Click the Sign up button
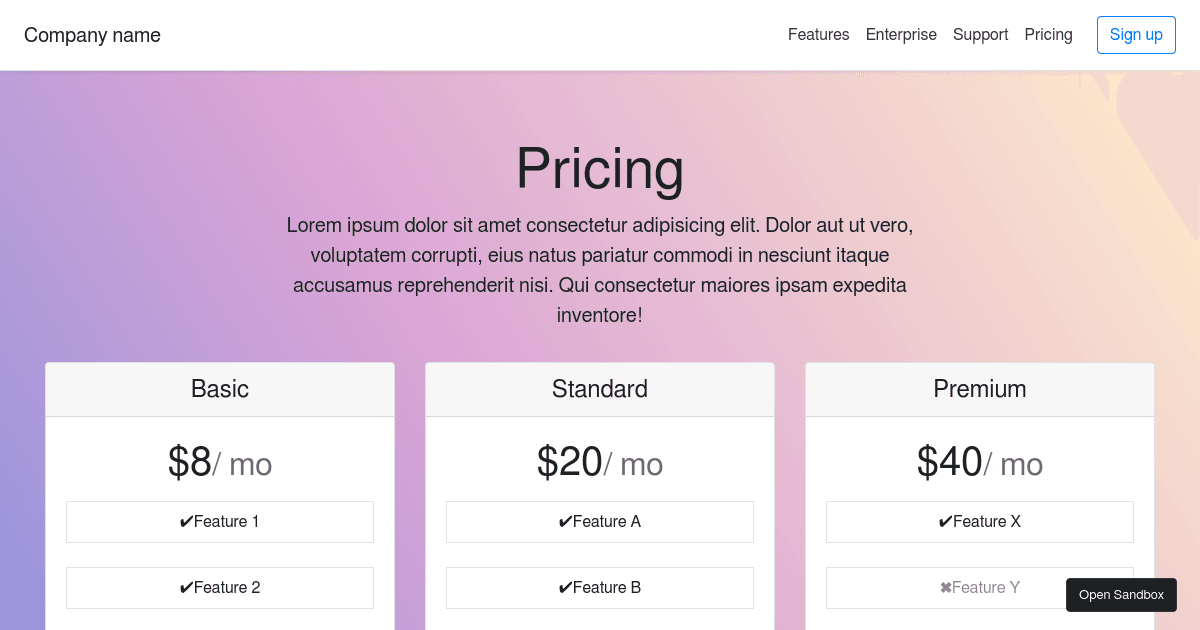Viewport: 1200px width, 630px height. [x=1136, y=34]
